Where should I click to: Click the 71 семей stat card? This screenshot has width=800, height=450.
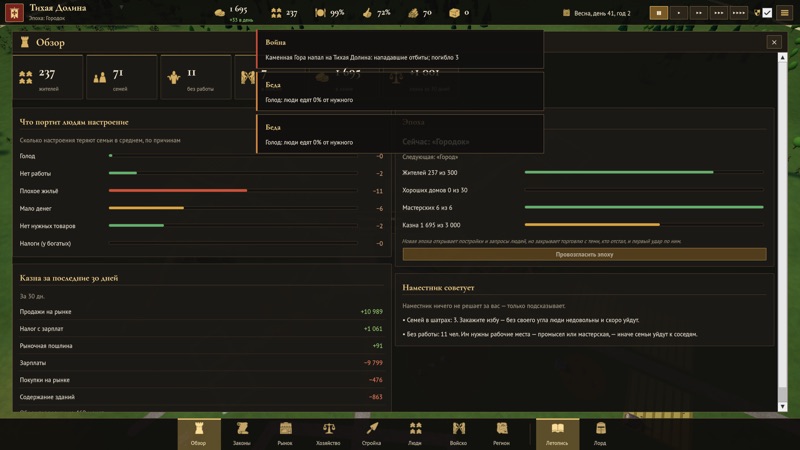pos(121,77)
